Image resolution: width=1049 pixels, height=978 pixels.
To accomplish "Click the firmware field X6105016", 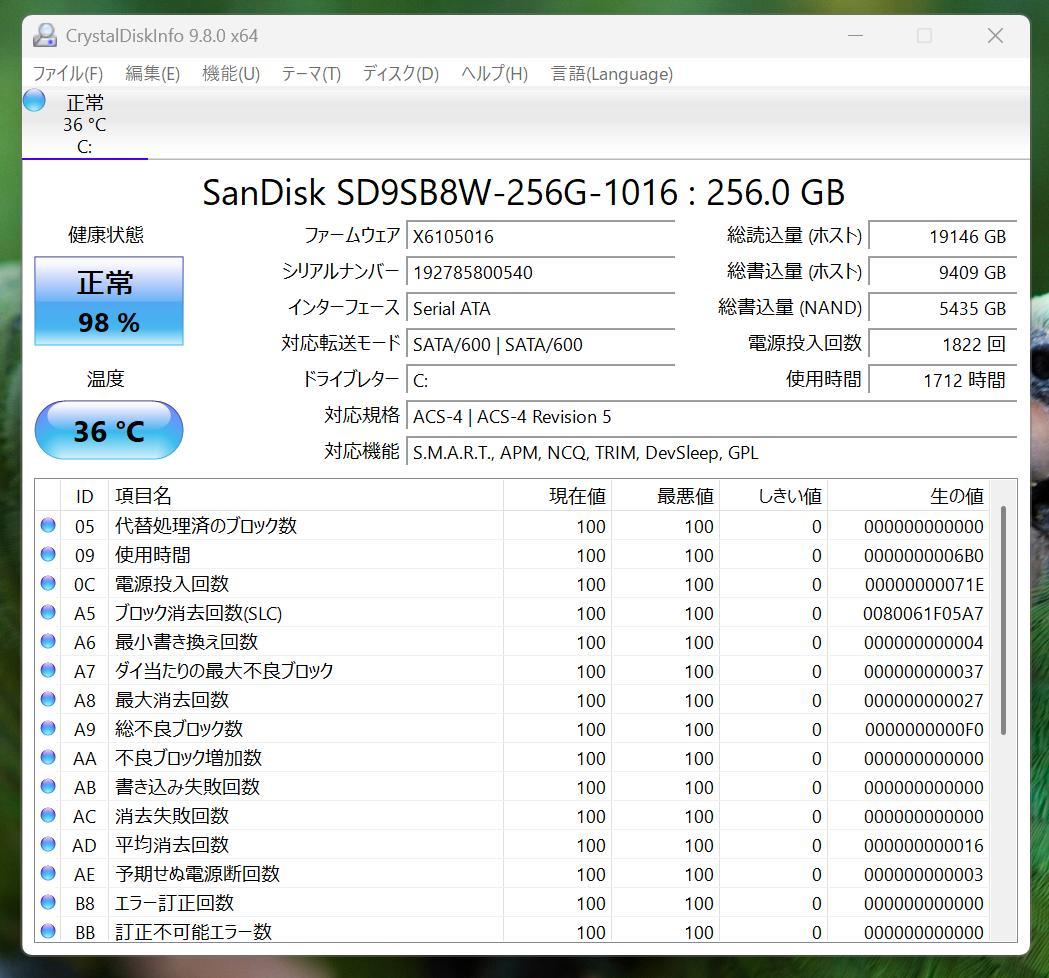I will coord(541,236).
